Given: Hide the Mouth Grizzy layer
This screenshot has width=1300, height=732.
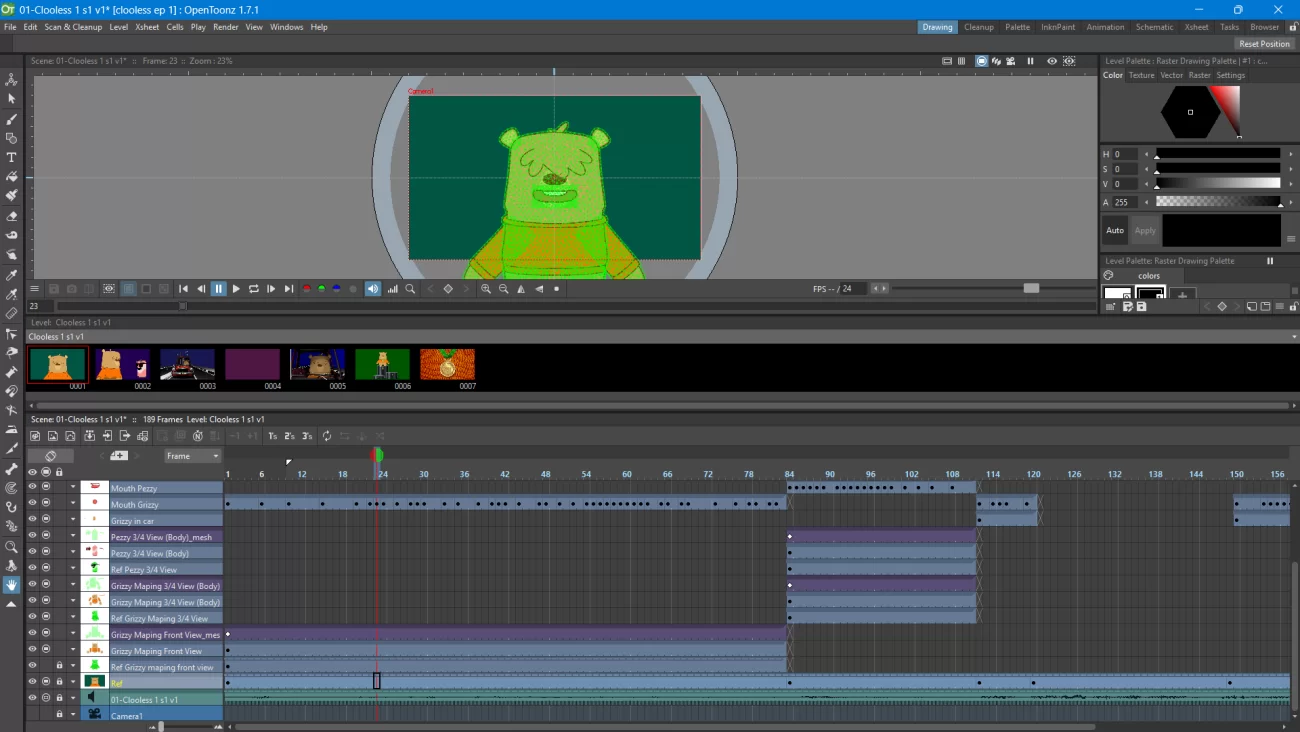Looking at the screenshot, I should point(32,503).
